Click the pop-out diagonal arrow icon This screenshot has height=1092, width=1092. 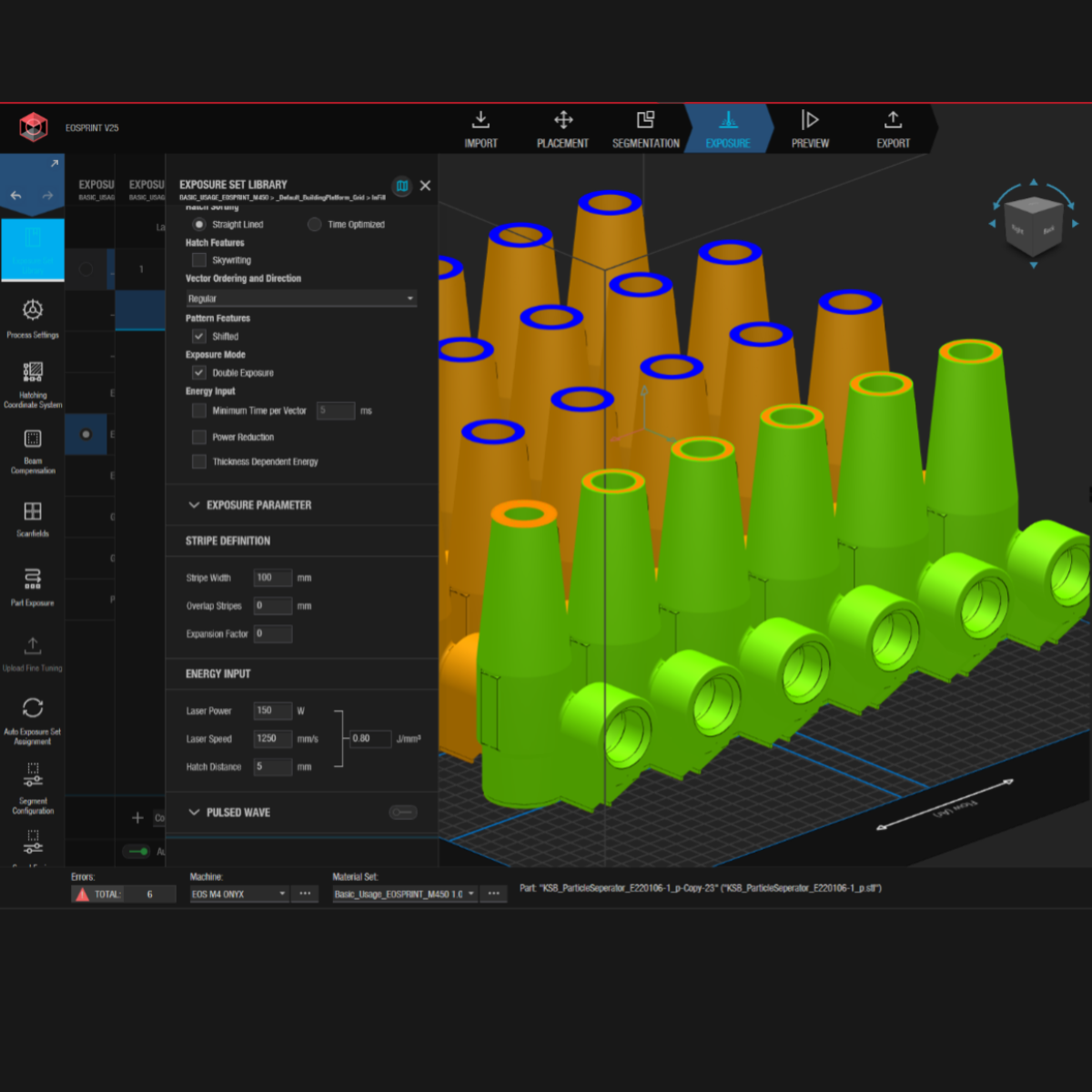pos(54,164)
